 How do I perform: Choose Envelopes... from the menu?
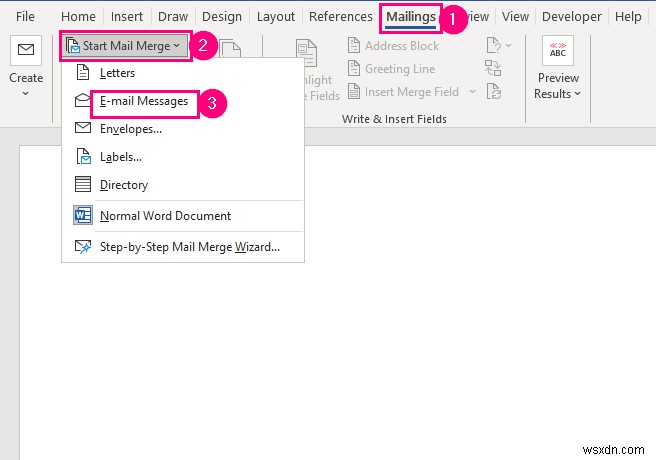pyautogui.click(x=183, y=129)
